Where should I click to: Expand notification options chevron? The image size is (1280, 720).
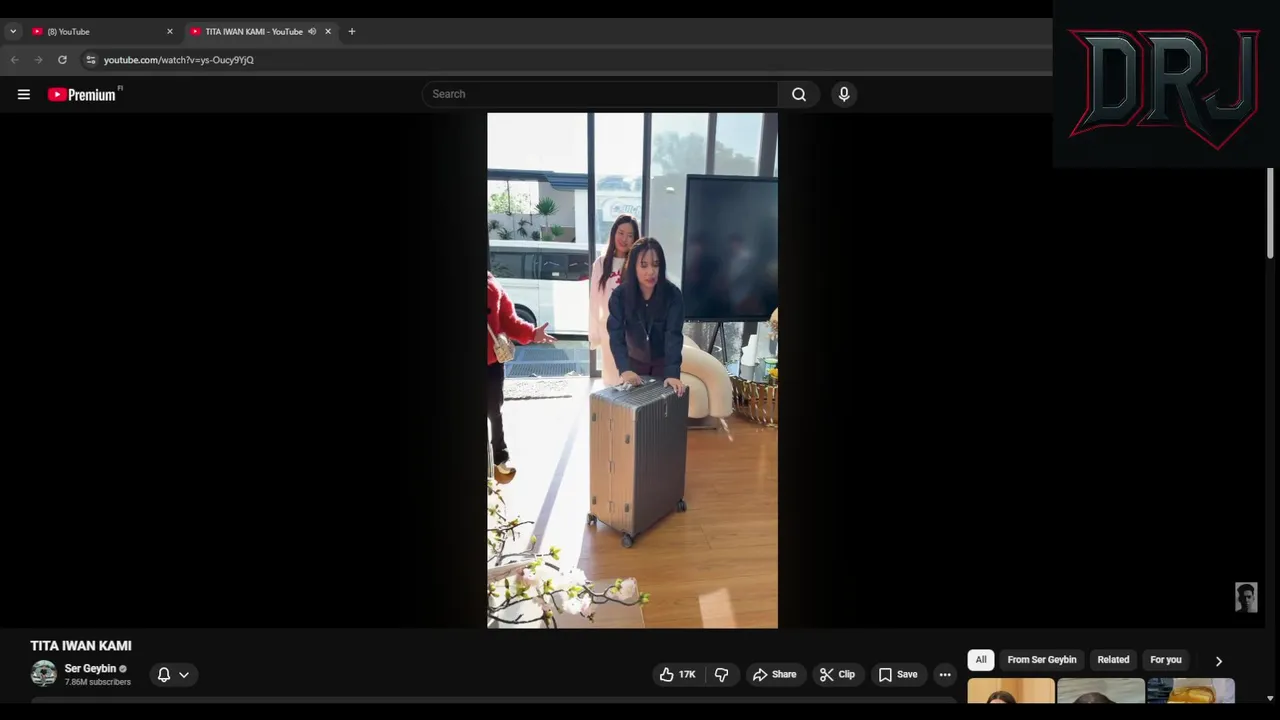[x=184, y=675]
